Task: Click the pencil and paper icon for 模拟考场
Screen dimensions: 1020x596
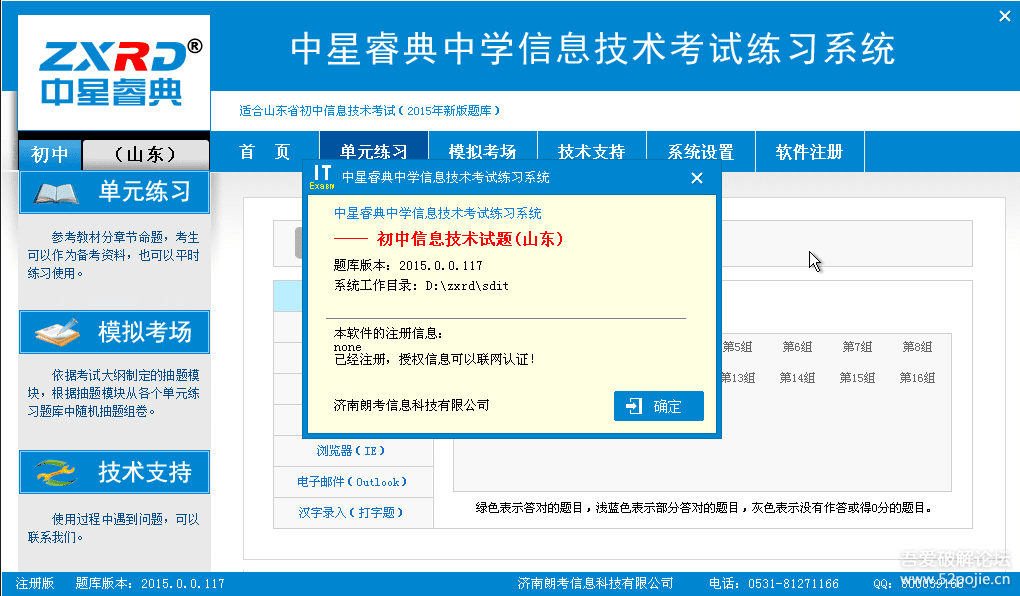Action: [56, 332]
